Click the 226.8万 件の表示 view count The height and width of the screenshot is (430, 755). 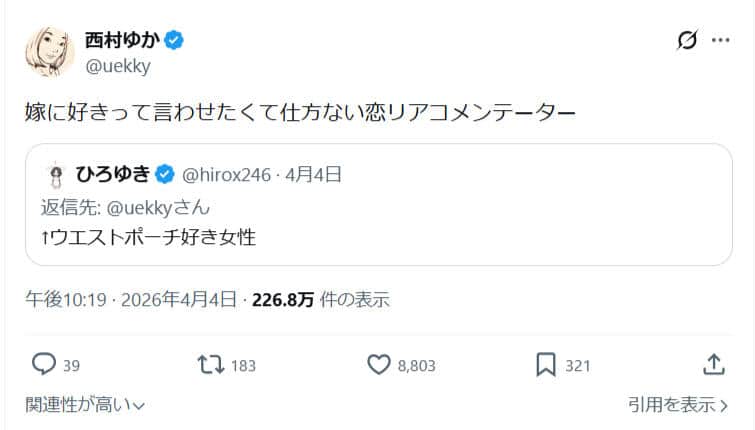pos(319,299)
